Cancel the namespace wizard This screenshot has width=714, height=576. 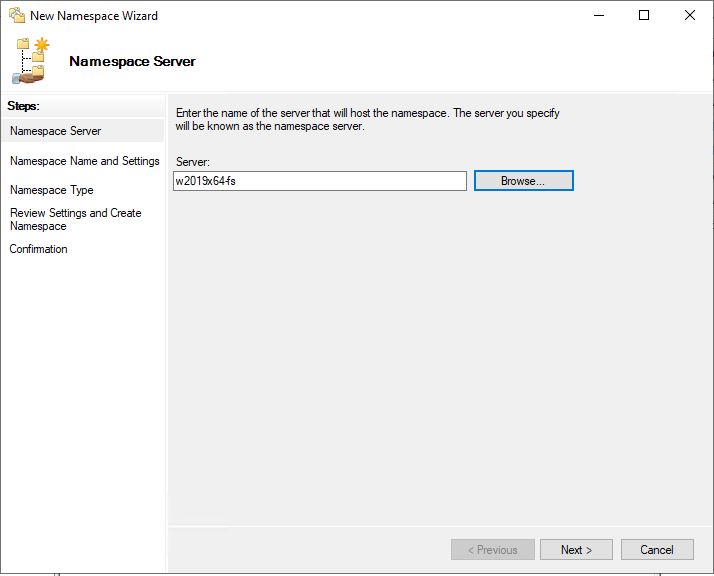coord(657,550)
